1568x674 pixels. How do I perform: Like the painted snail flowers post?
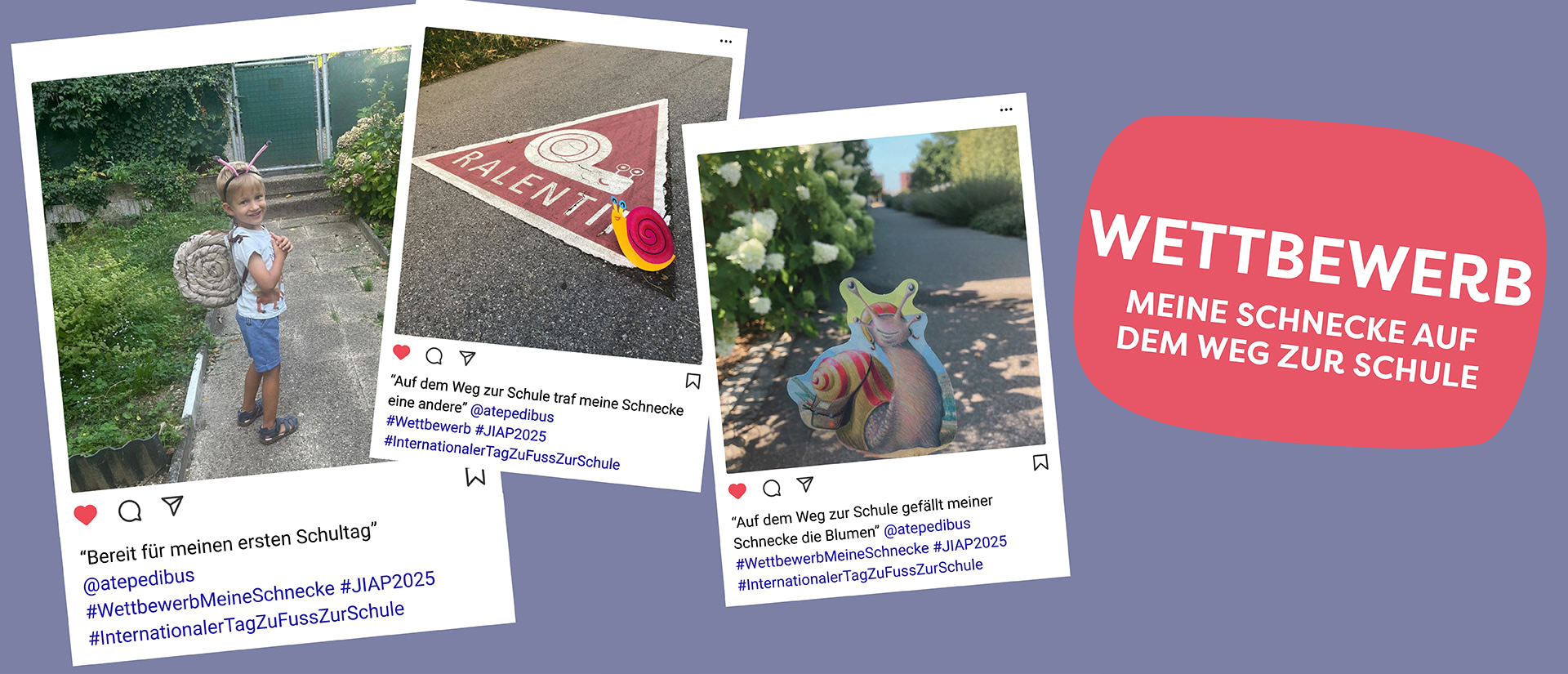coord(737,491)
